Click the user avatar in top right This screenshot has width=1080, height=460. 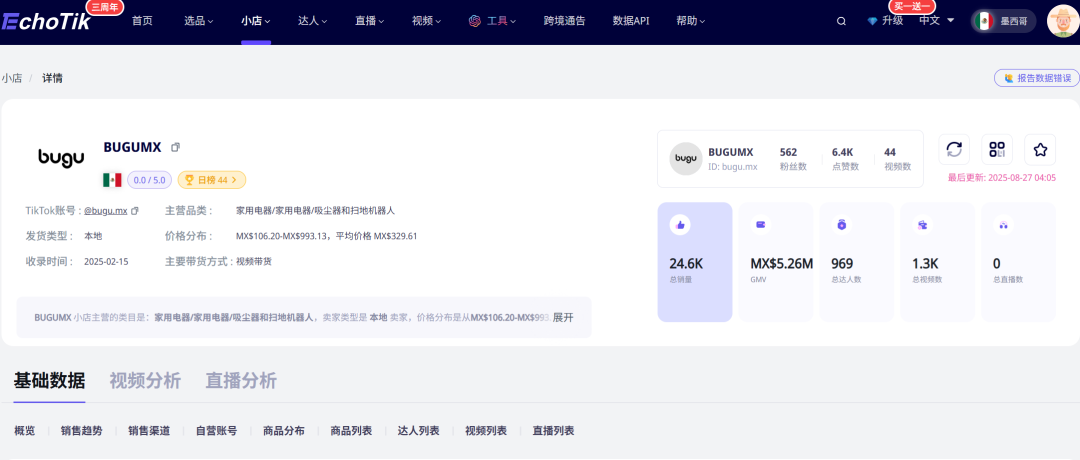[x=1061, y=20]
